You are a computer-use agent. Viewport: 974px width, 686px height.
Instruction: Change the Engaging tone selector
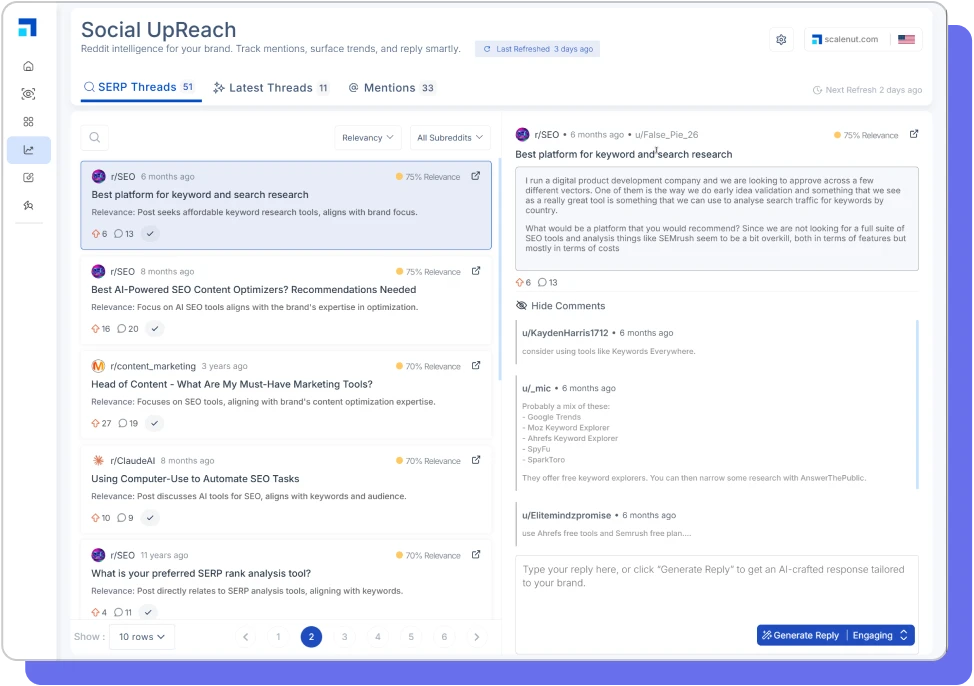click(x=880, y=635)
